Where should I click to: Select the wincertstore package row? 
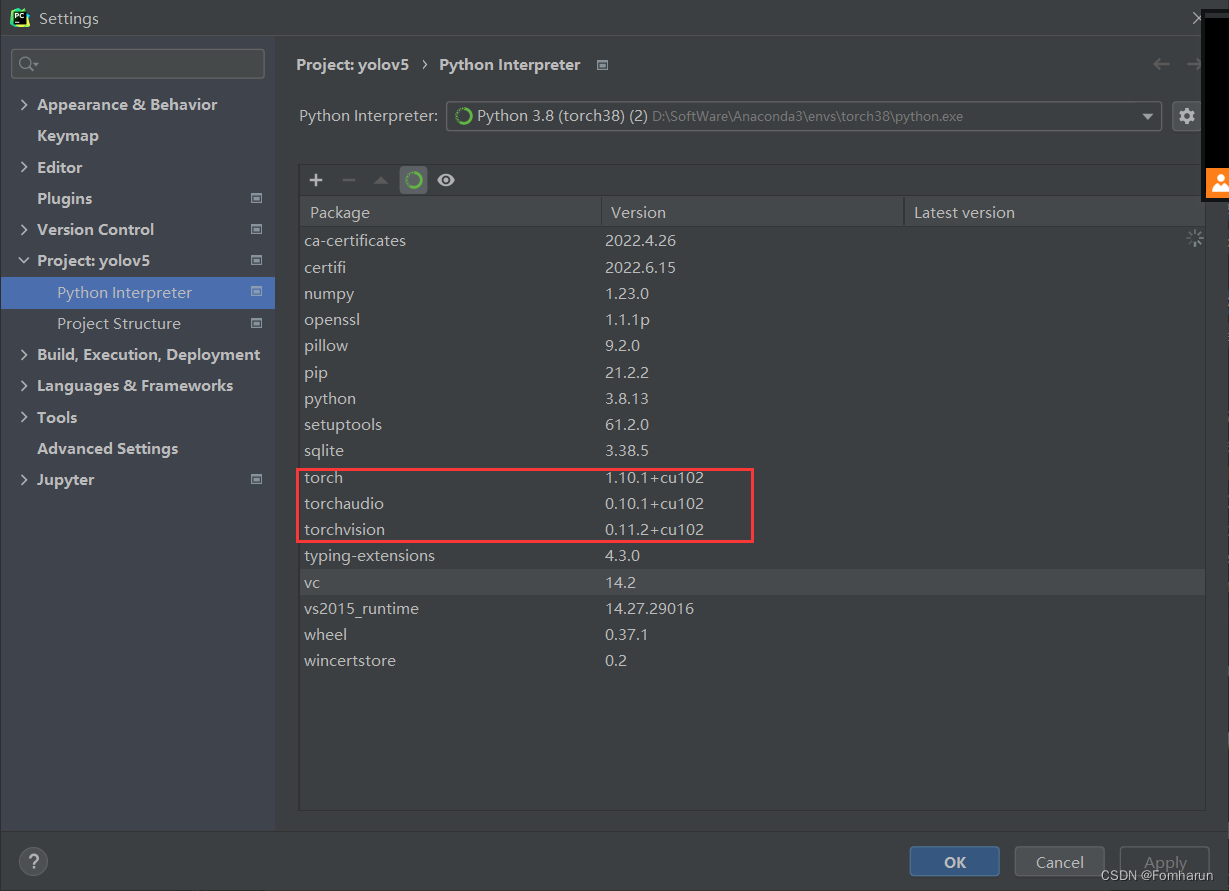[x=752, y=660]
